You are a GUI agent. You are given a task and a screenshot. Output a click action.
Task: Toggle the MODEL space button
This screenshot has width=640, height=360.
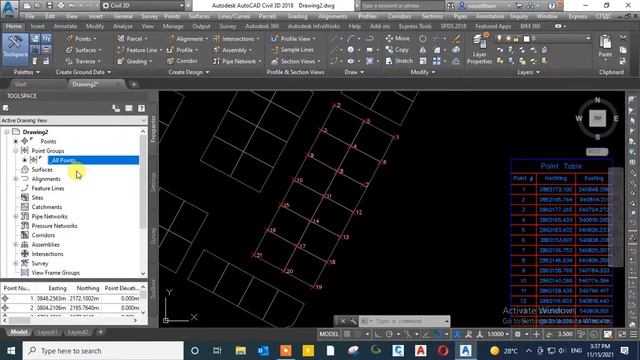coord(329,334)
